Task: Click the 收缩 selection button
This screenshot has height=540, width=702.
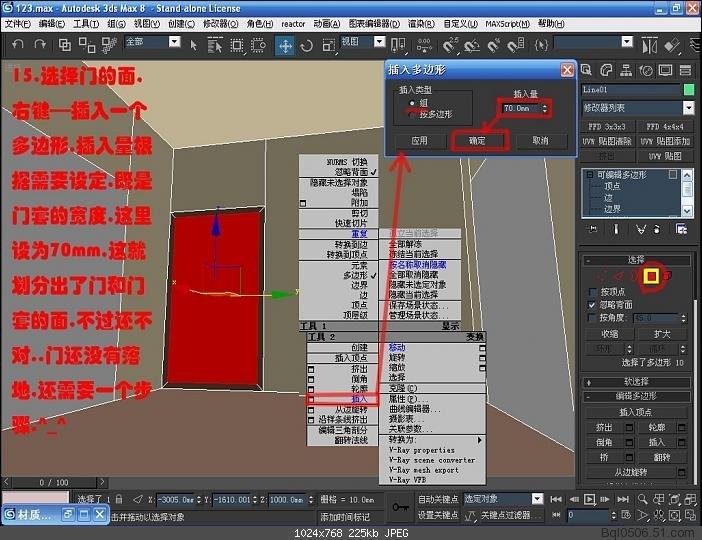Action: 610,334
